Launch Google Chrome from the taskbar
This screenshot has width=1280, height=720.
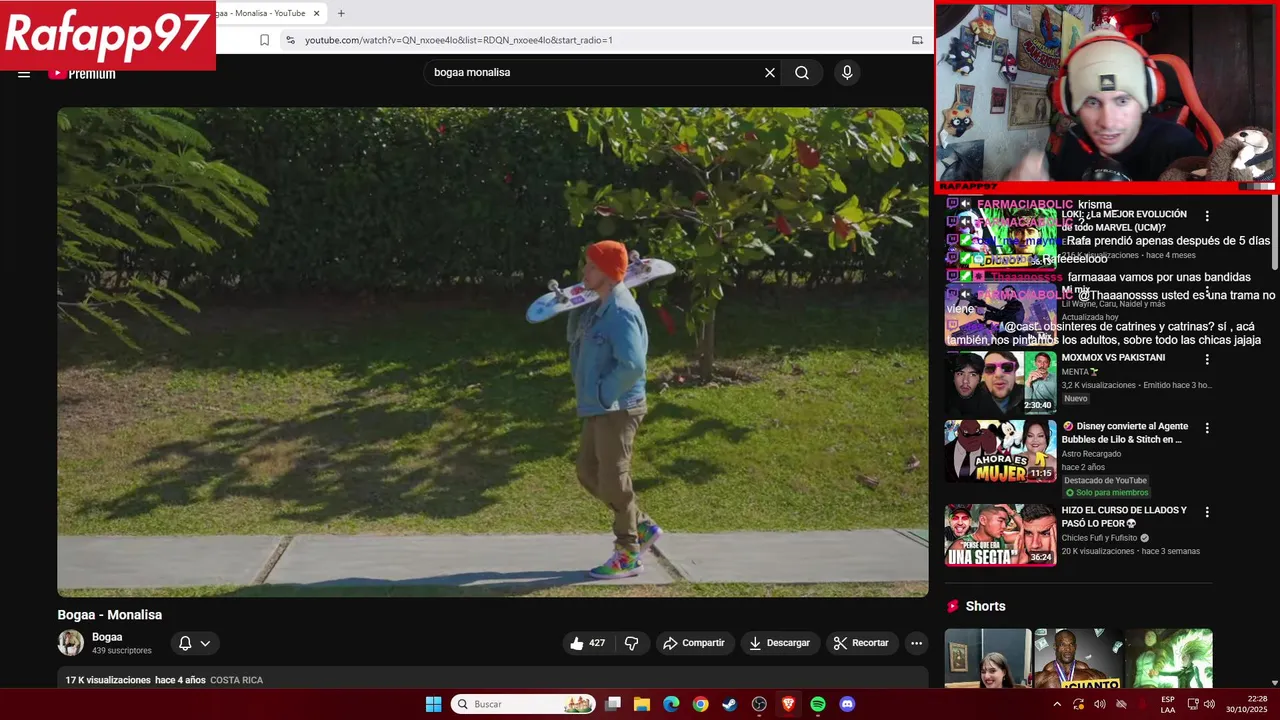[x=700, y=704]
